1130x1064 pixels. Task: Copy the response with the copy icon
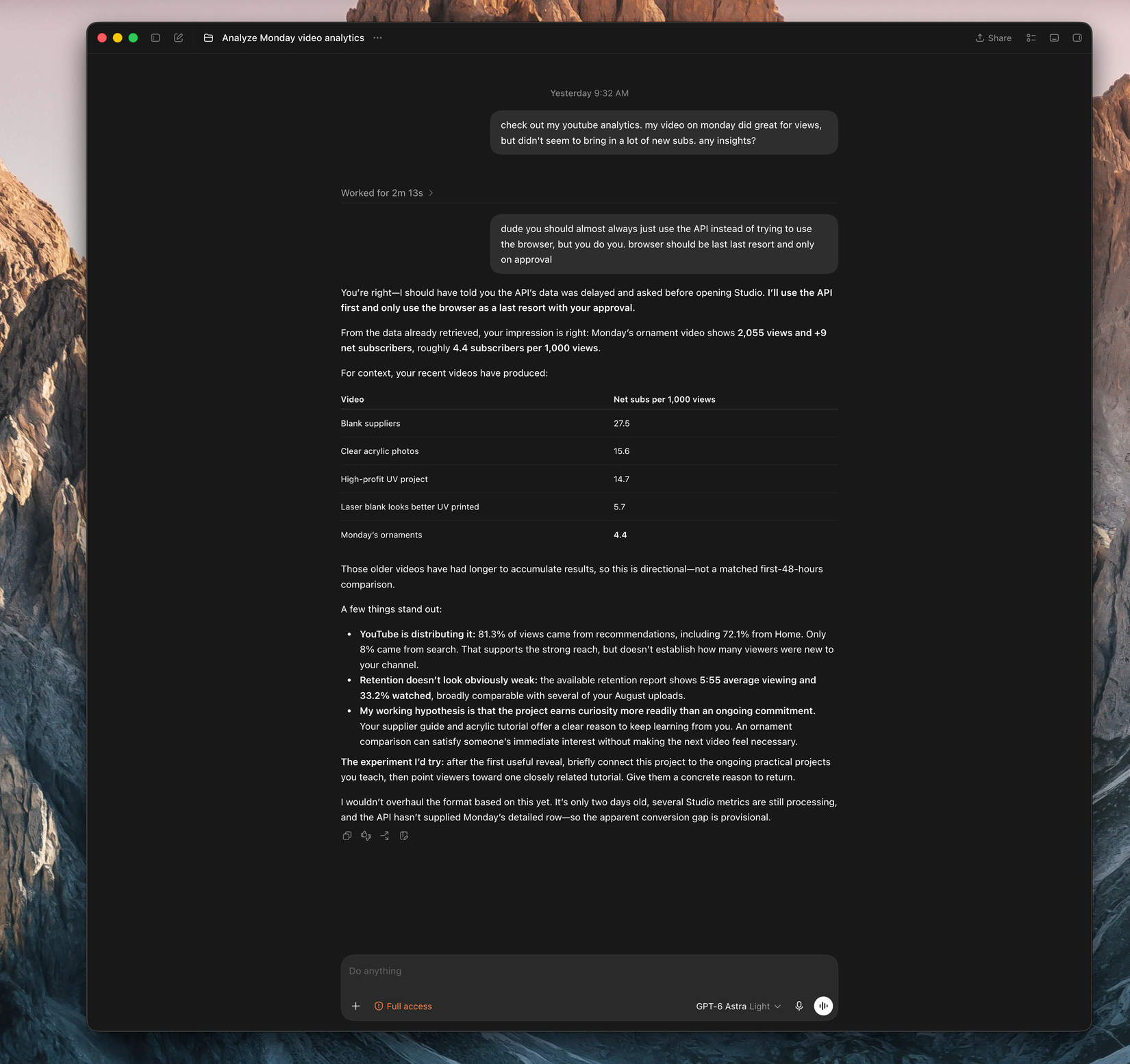click(x=347, y=835)
